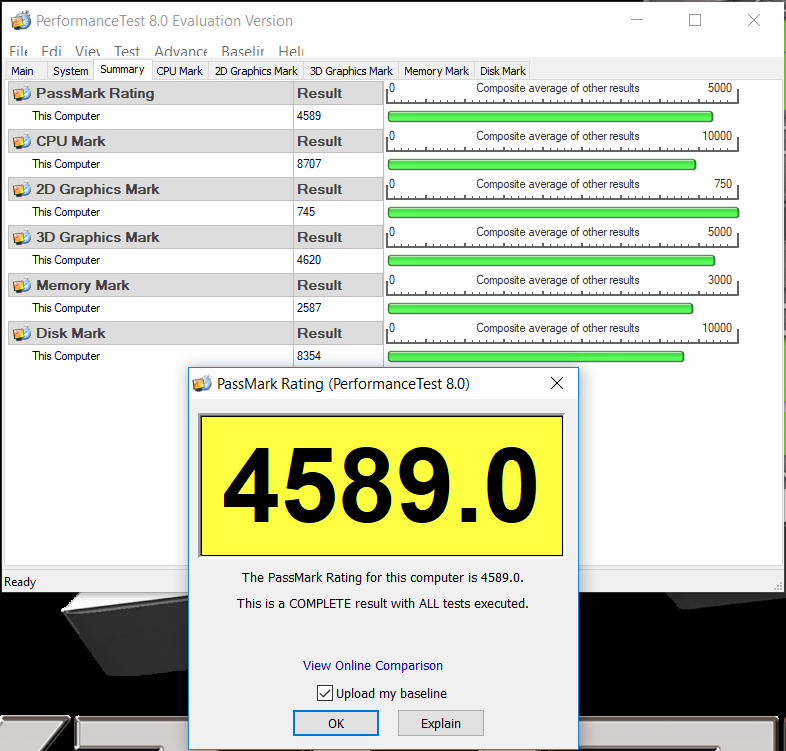Image resolution: width=786 pixels, height=751 pixels.
Task: Select the Memory Mark result value 2587
Action: pyautogui.click(x=309, y=308)
